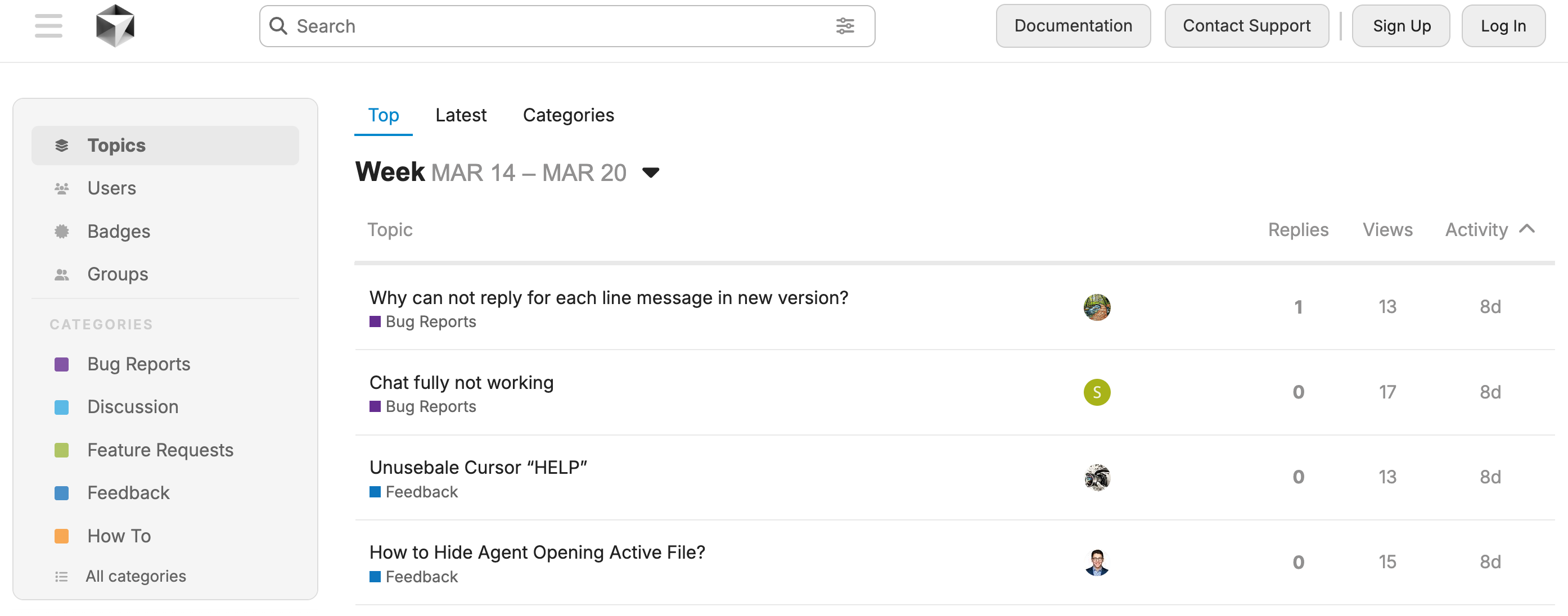Click into the Search field
Viewport: 1568px width, 616px height.
tap(567, 25)
